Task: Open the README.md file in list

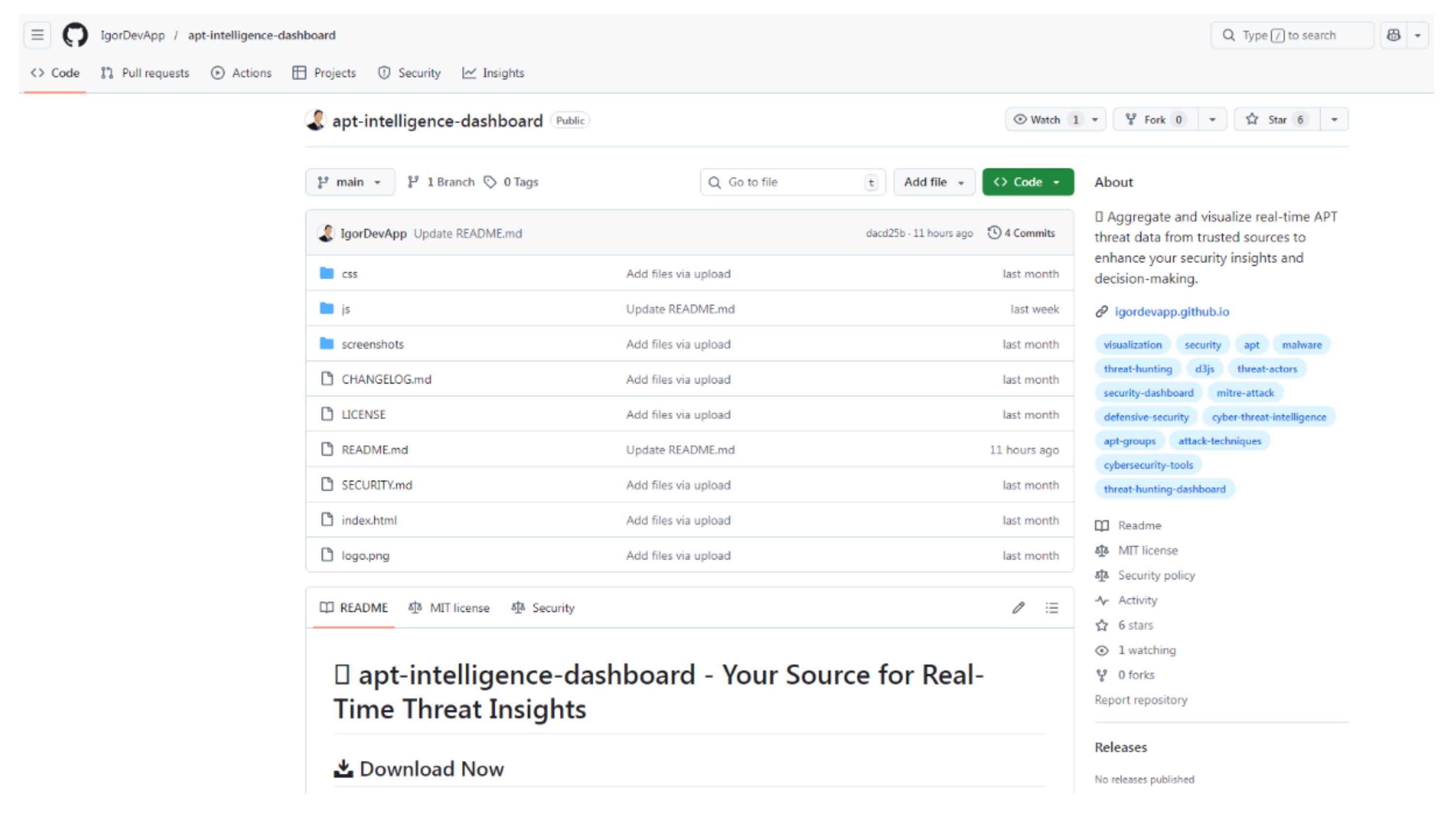Action: pos(374,450)
